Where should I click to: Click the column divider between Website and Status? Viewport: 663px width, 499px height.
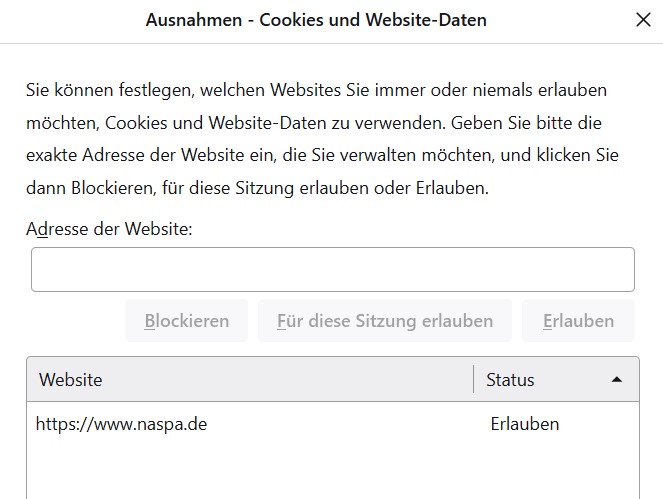474,380
